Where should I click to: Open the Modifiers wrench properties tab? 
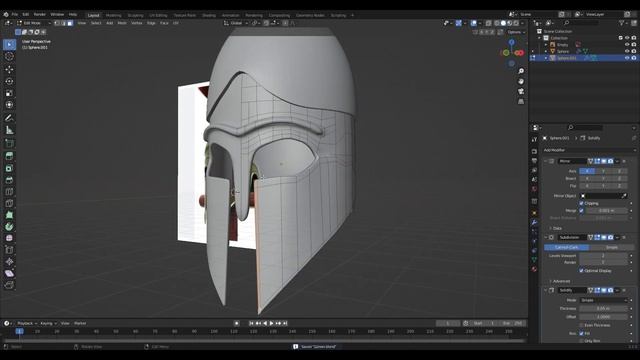tap(534, 222)
